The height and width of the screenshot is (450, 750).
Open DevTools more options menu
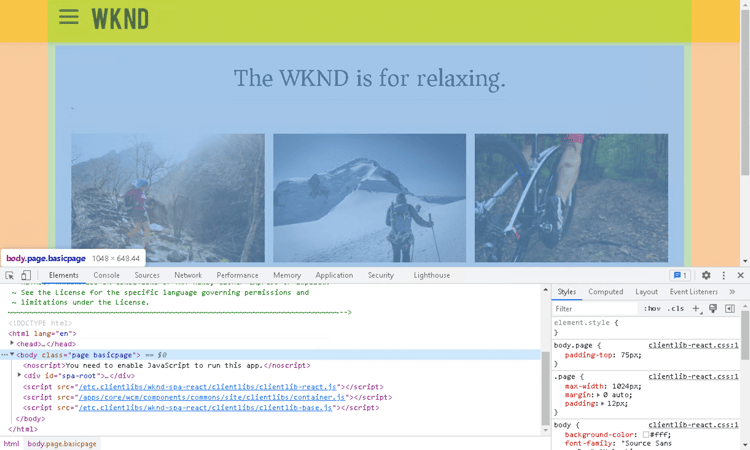723,275
